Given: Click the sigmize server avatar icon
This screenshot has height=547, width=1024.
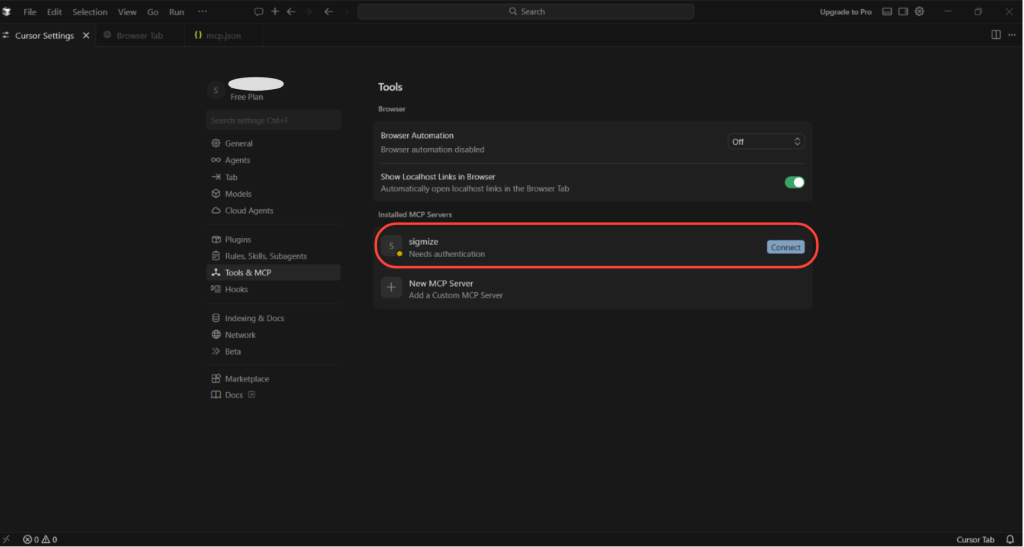Looking at the screenshot, I should point(391,246).
